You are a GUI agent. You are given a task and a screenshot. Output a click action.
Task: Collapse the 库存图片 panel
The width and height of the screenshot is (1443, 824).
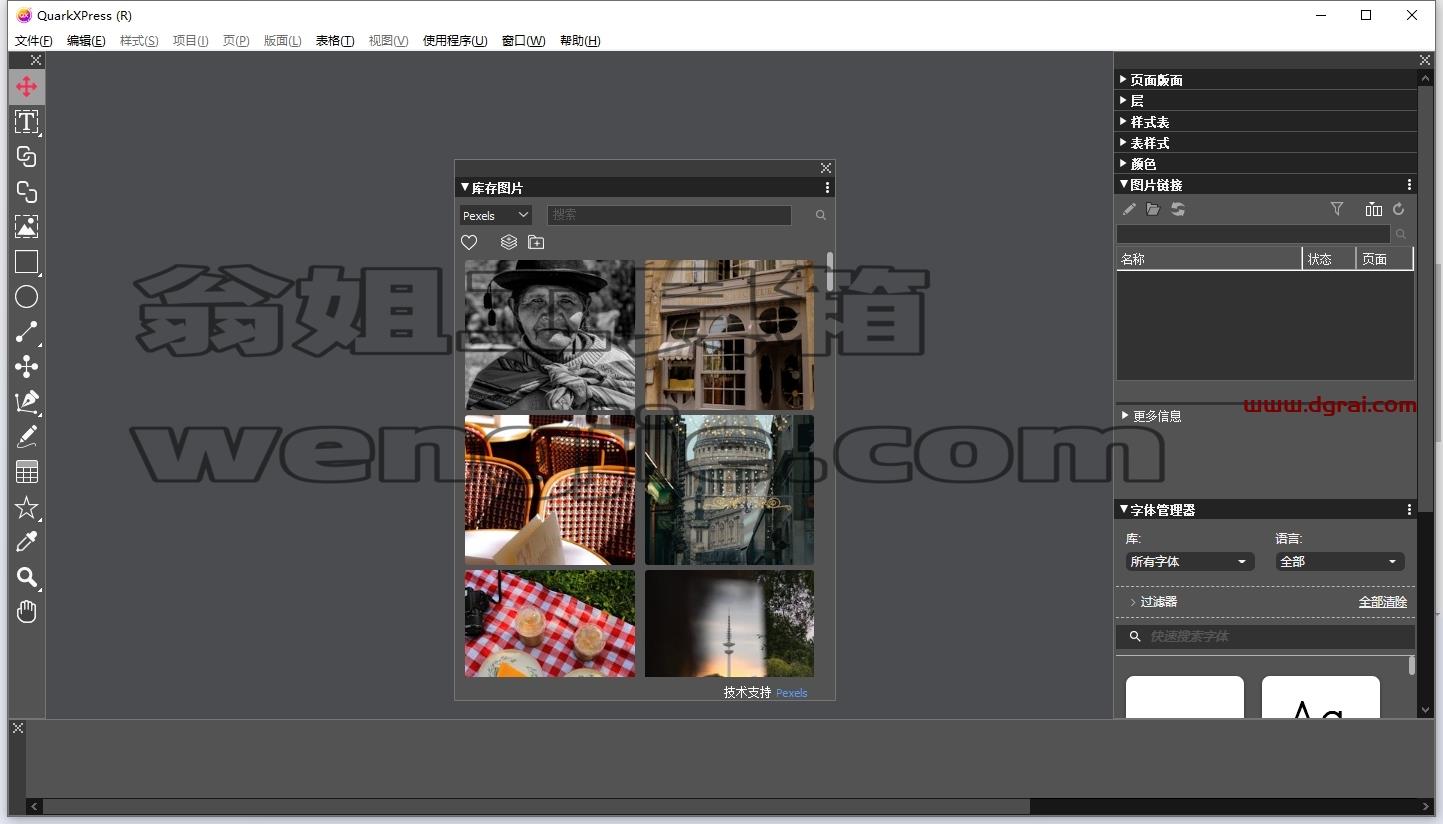(x=465, y=187)
